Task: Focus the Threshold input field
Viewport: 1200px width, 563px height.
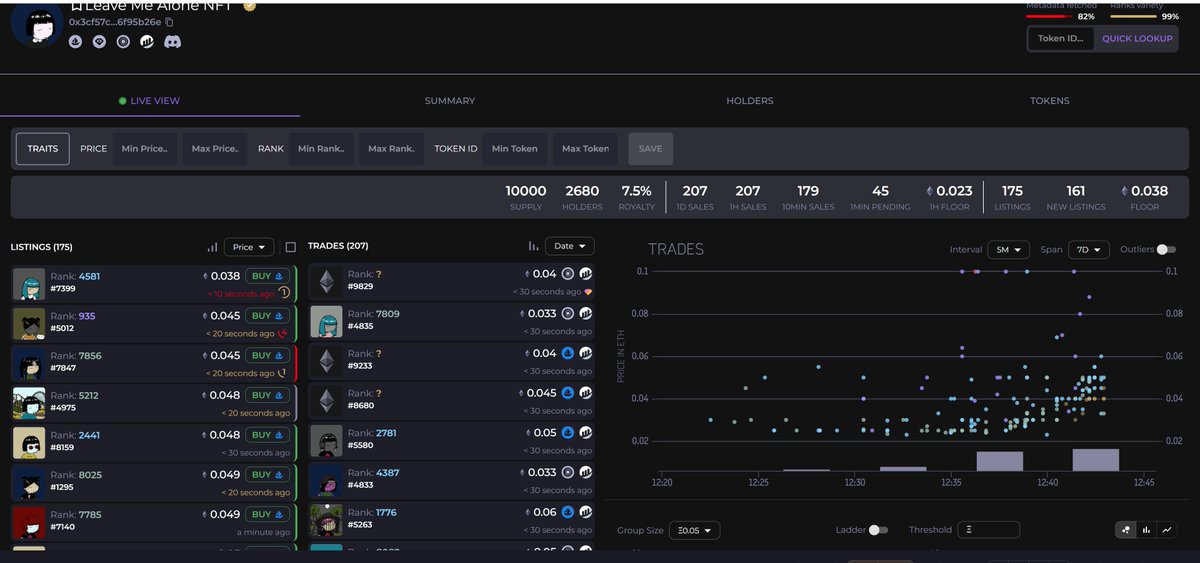Action: pyautogui.click(x=989, y=530)
